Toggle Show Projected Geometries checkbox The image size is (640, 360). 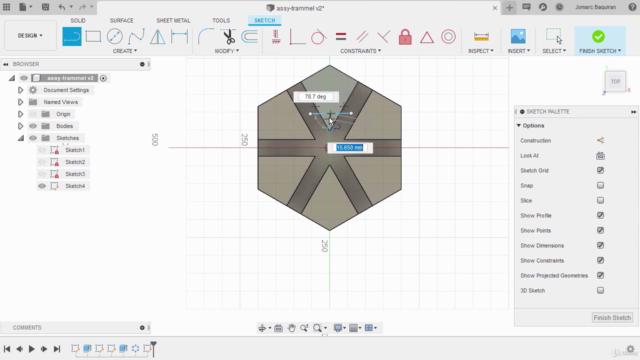tap(600, 275)
